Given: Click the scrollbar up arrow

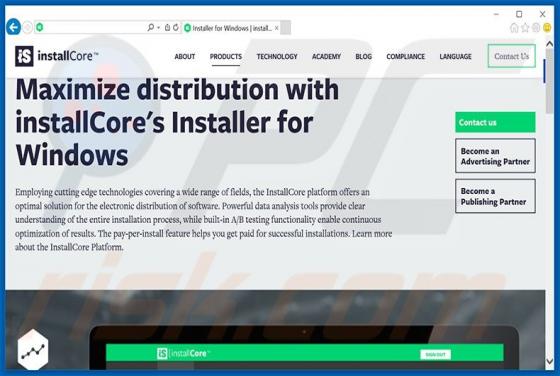Looking at the screenshot, I should 550,44.
